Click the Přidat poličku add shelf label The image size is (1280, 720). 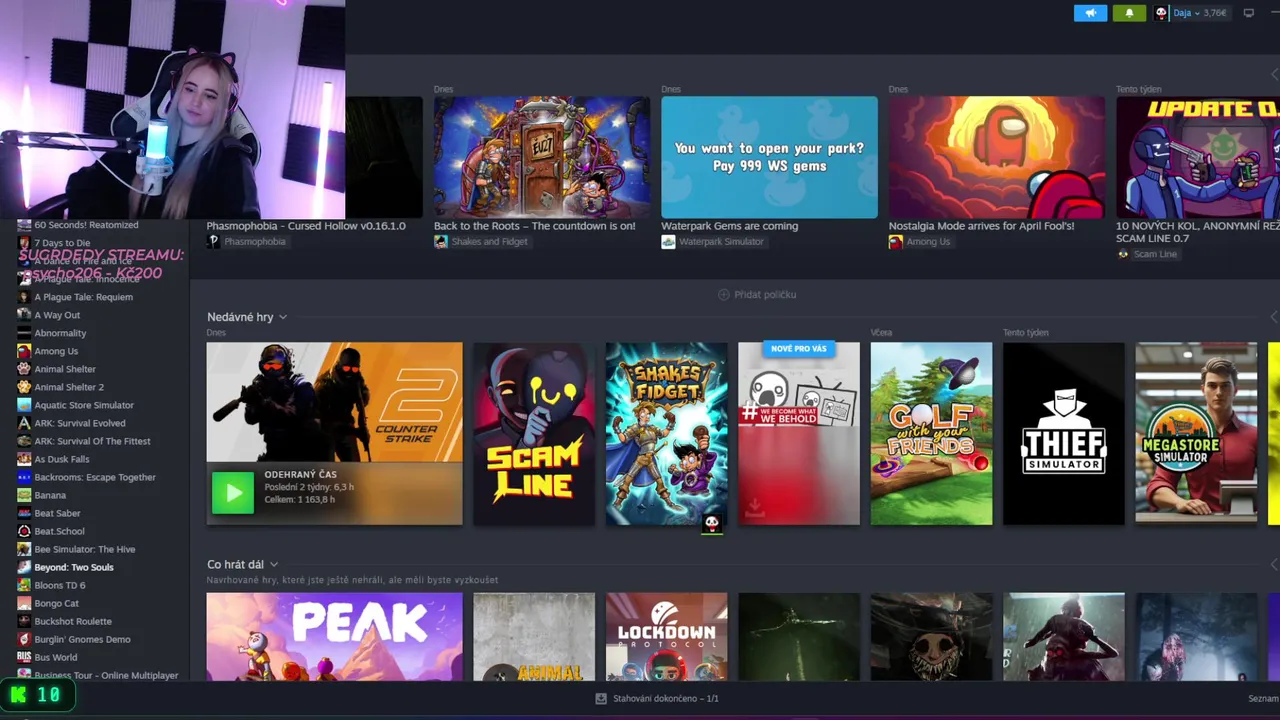coord(765,295)
